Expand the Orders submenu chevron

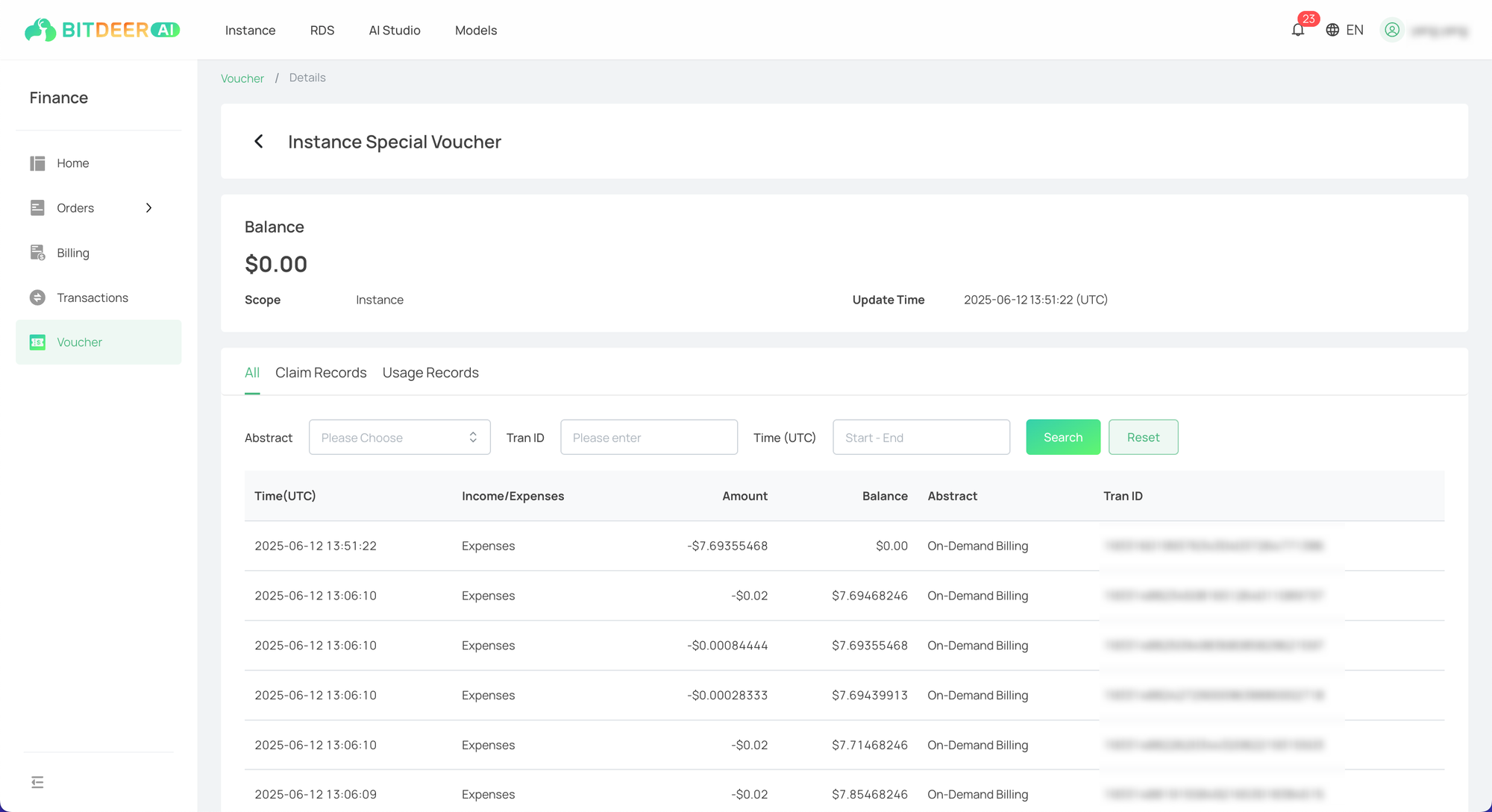(x=148, y=208)
